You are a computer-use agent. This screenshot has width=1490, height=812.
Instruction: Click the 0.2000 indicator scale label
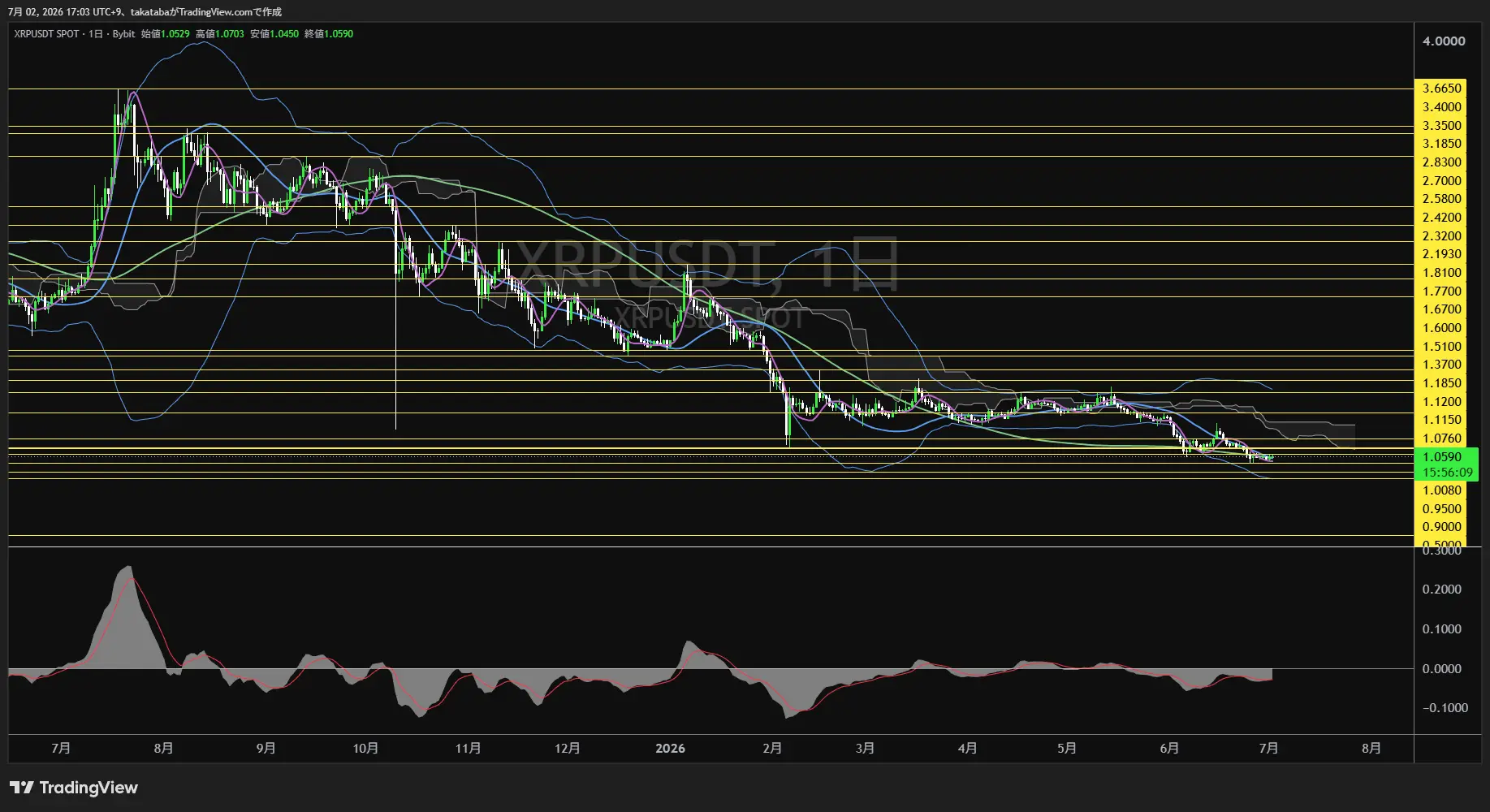click(1442, 590)
